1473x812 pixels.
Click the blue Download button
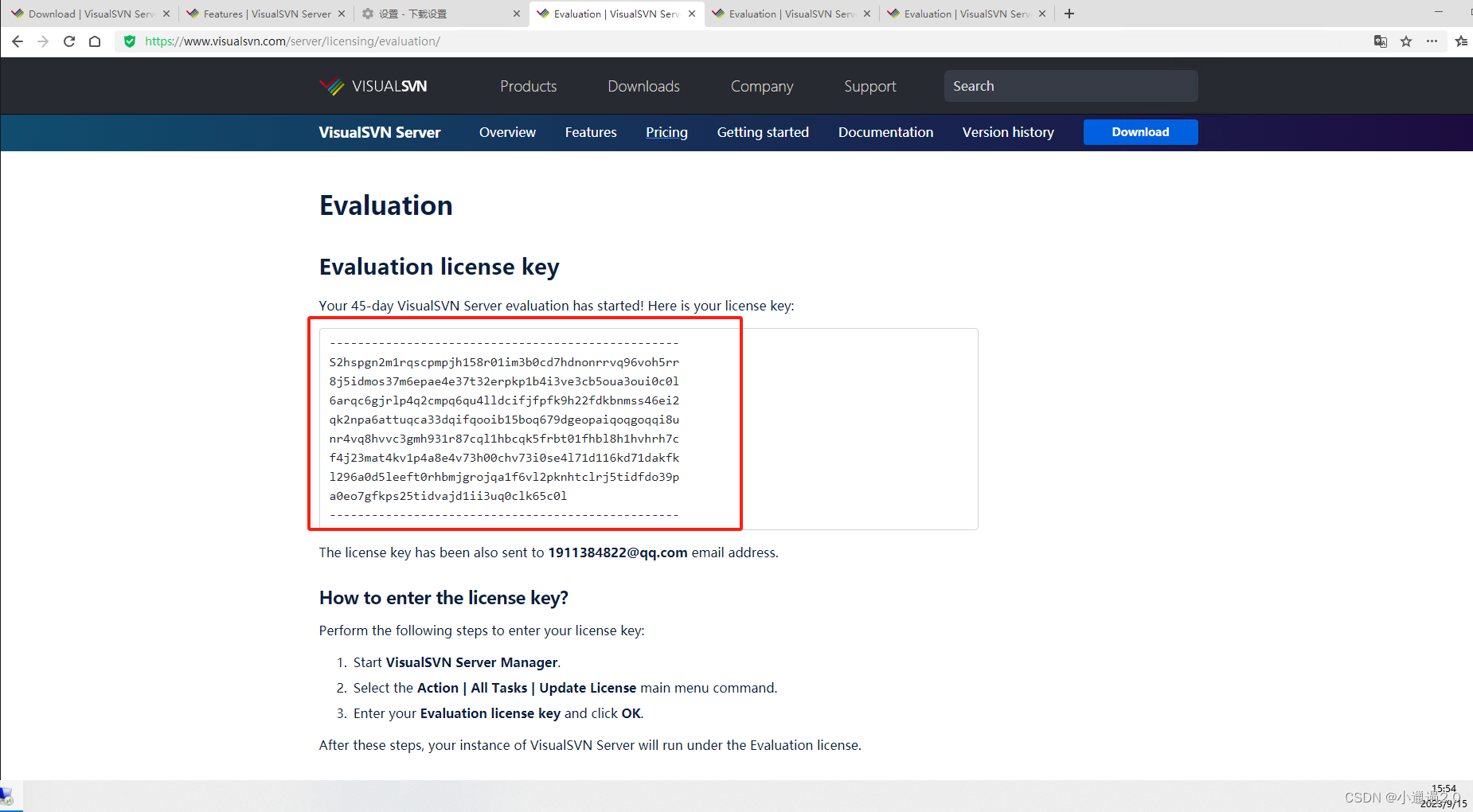[1141, 132]
